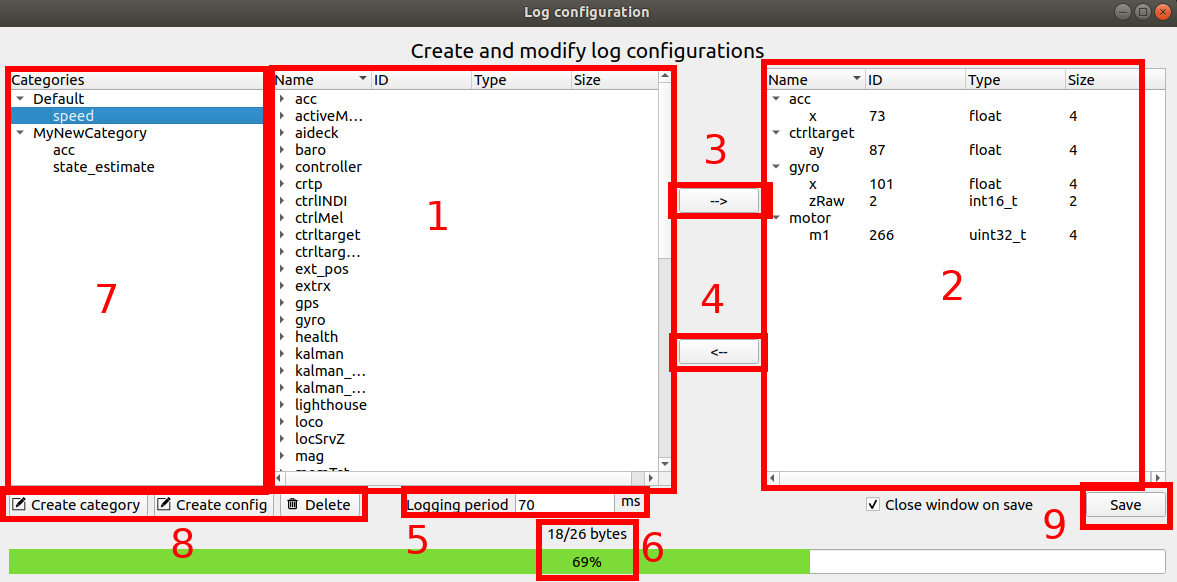Click the sort arrow on right Name header
1177x582 pixels.
point(857,78)
